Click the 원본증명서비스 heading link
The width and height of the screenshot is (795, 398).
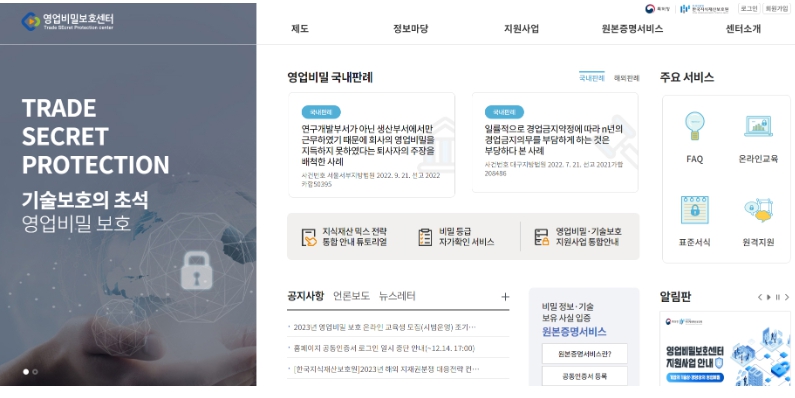click(574, 332)
